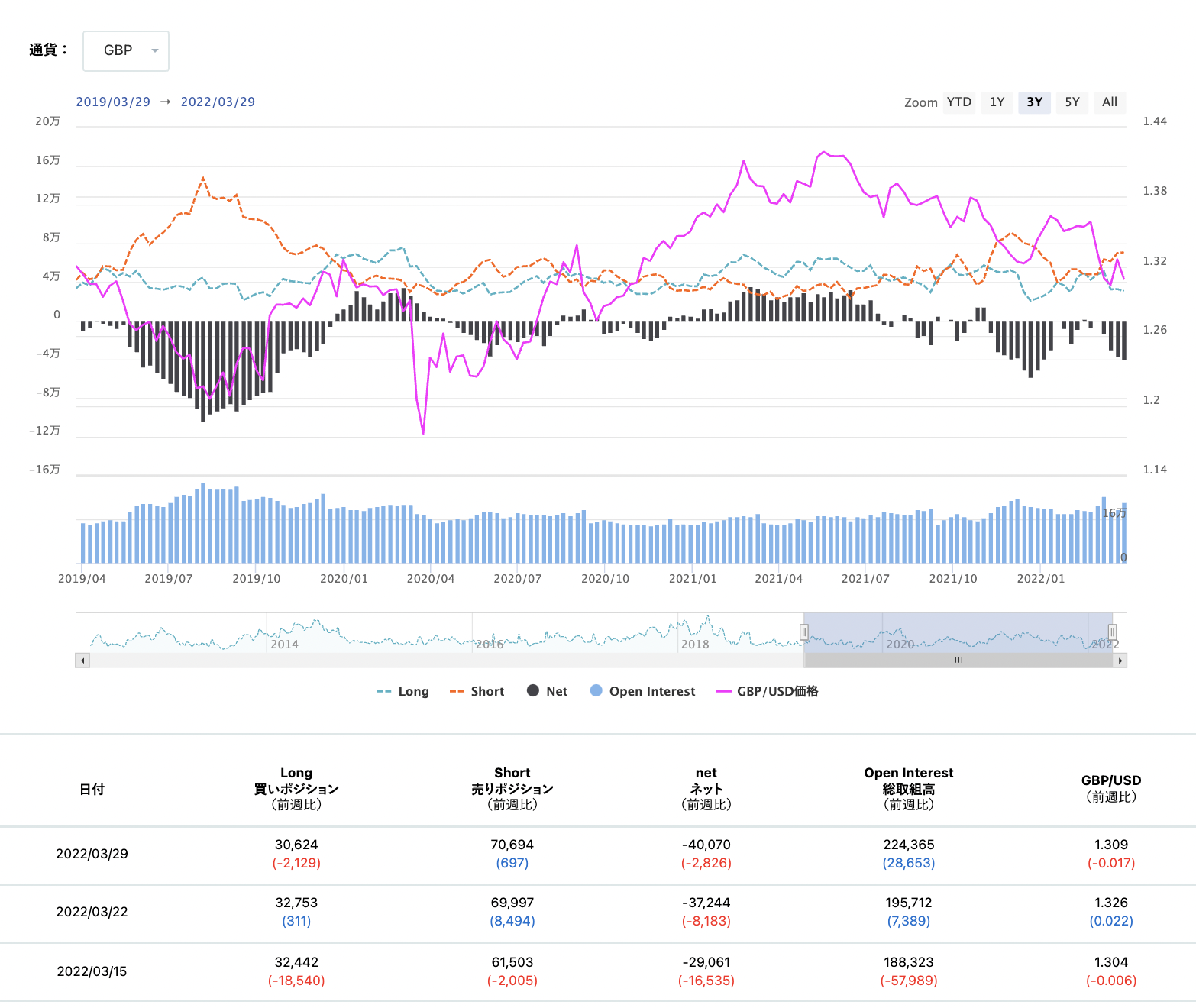Toggle the Long series legend

click(403, 691)
